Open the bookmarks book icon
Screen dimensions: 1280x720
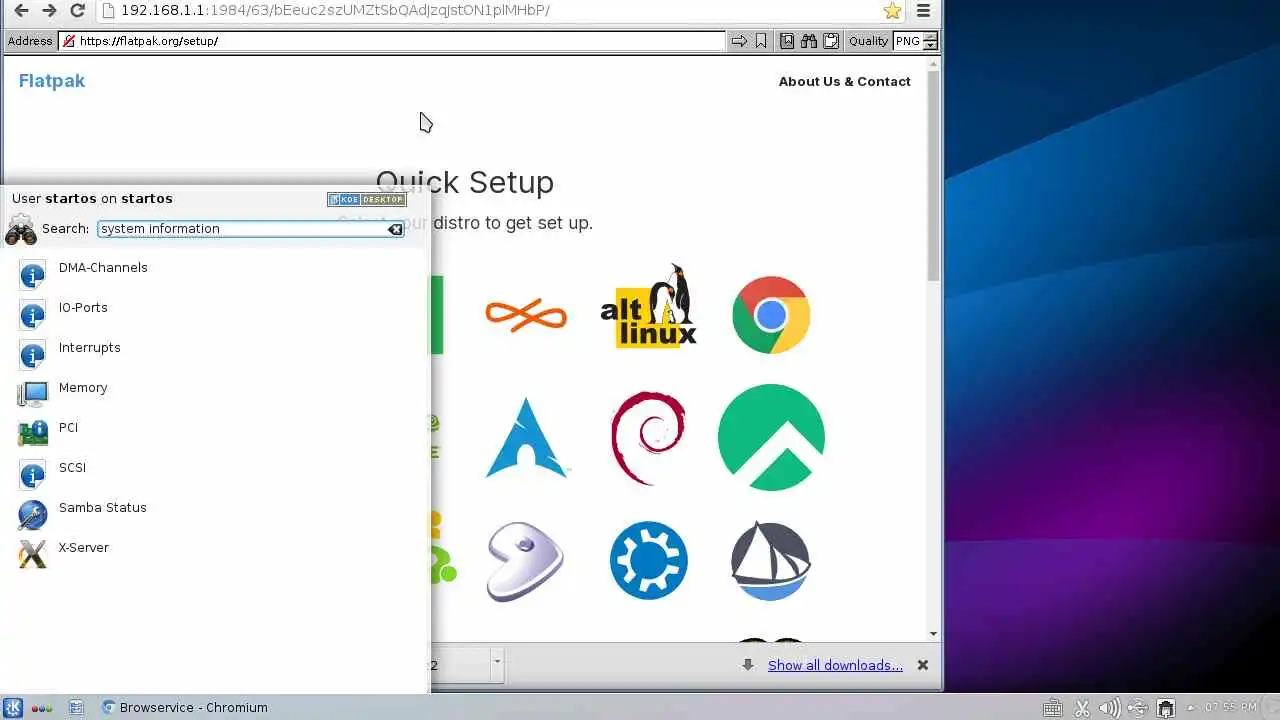click(787, 41)
